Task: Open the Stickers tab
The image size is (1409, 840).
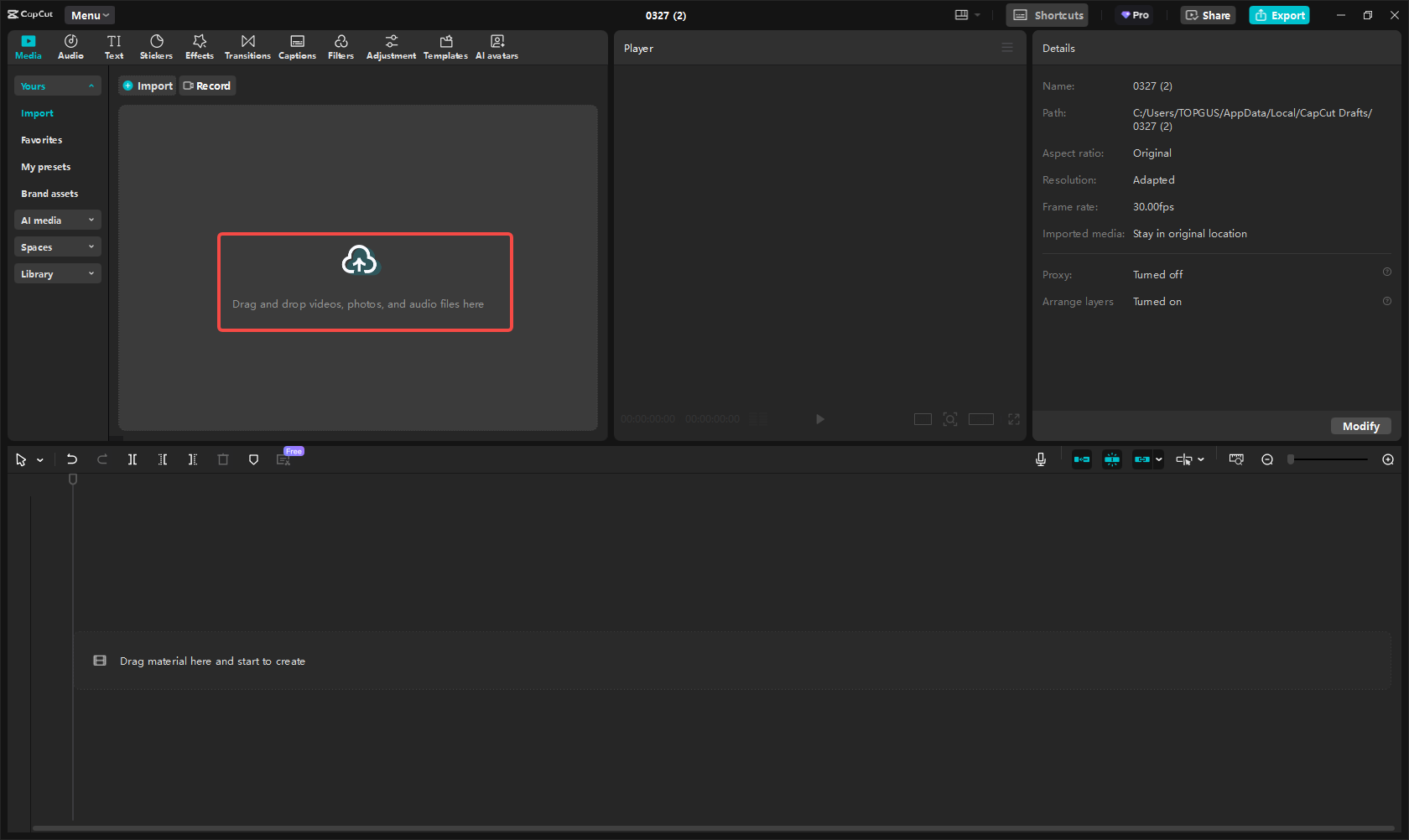Action: [x=156, y=47]
